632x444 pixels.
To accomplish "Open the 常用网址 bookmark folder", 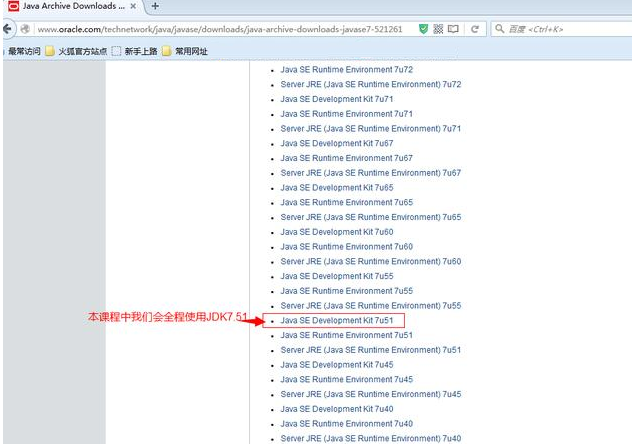I will click(x=186, y=50).
